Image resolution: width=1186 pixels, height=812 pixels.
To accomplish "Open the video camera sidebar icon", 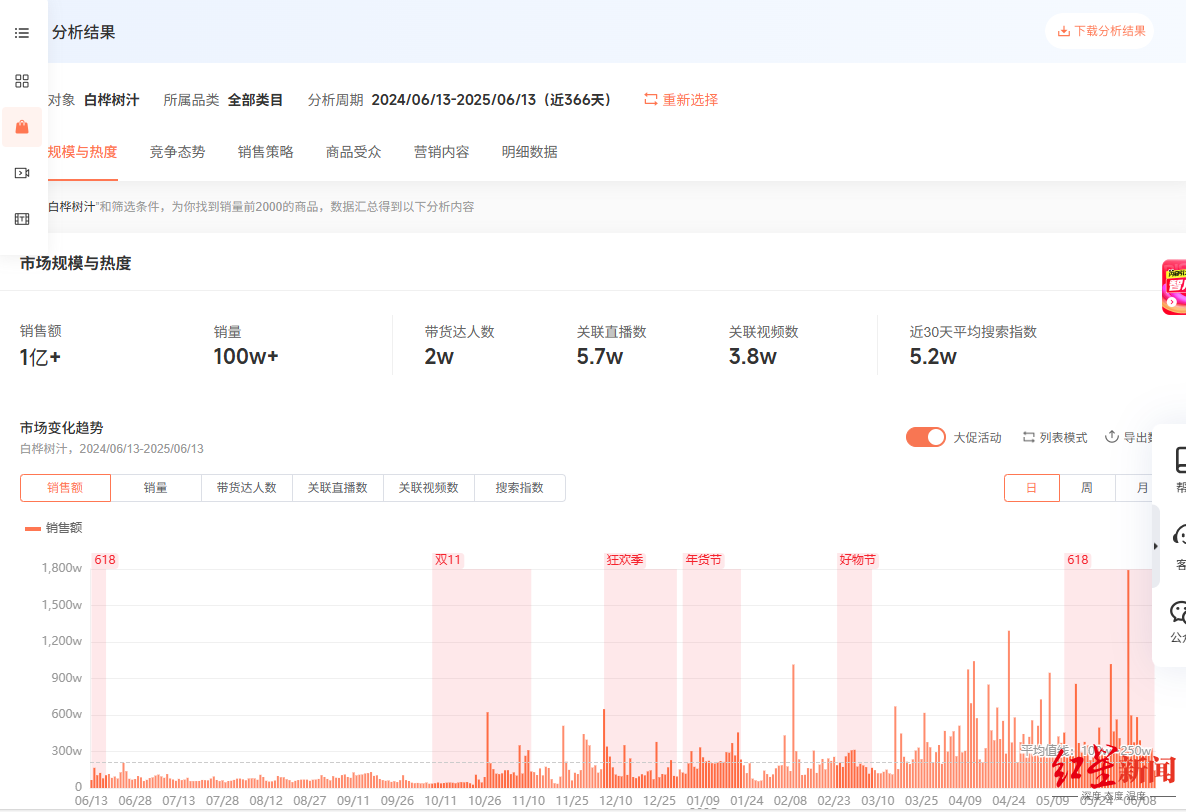I will coord(22,173).
